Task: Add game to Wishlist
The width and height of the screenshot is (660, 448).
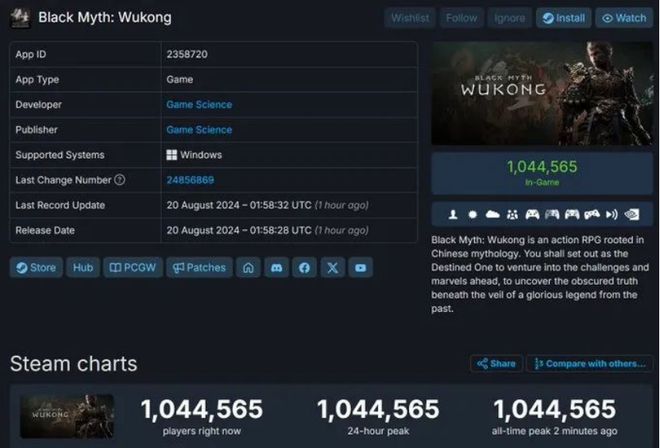Action: point(410,18)
